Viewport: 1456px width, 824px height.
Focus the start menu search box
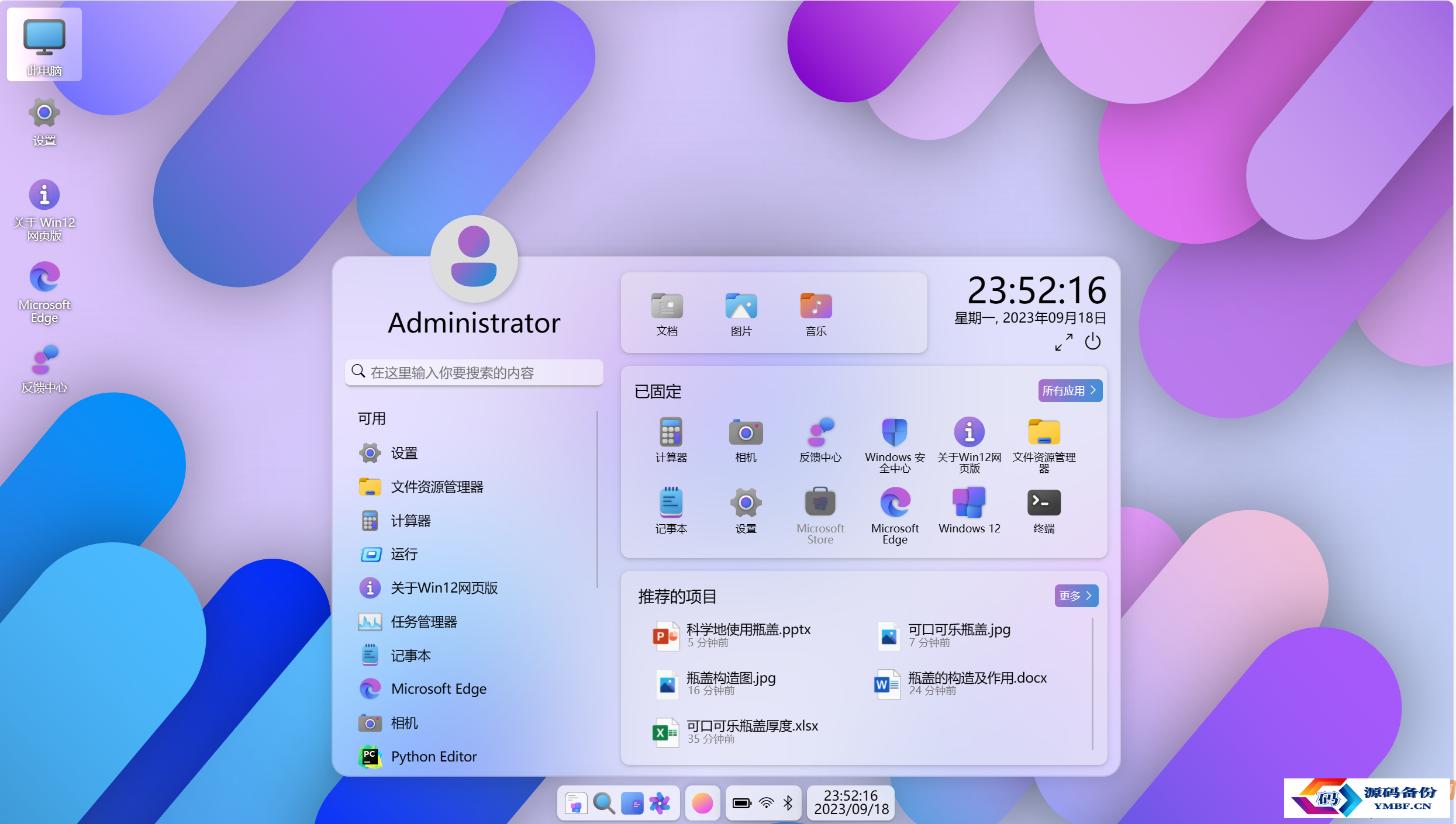(474, 372)
